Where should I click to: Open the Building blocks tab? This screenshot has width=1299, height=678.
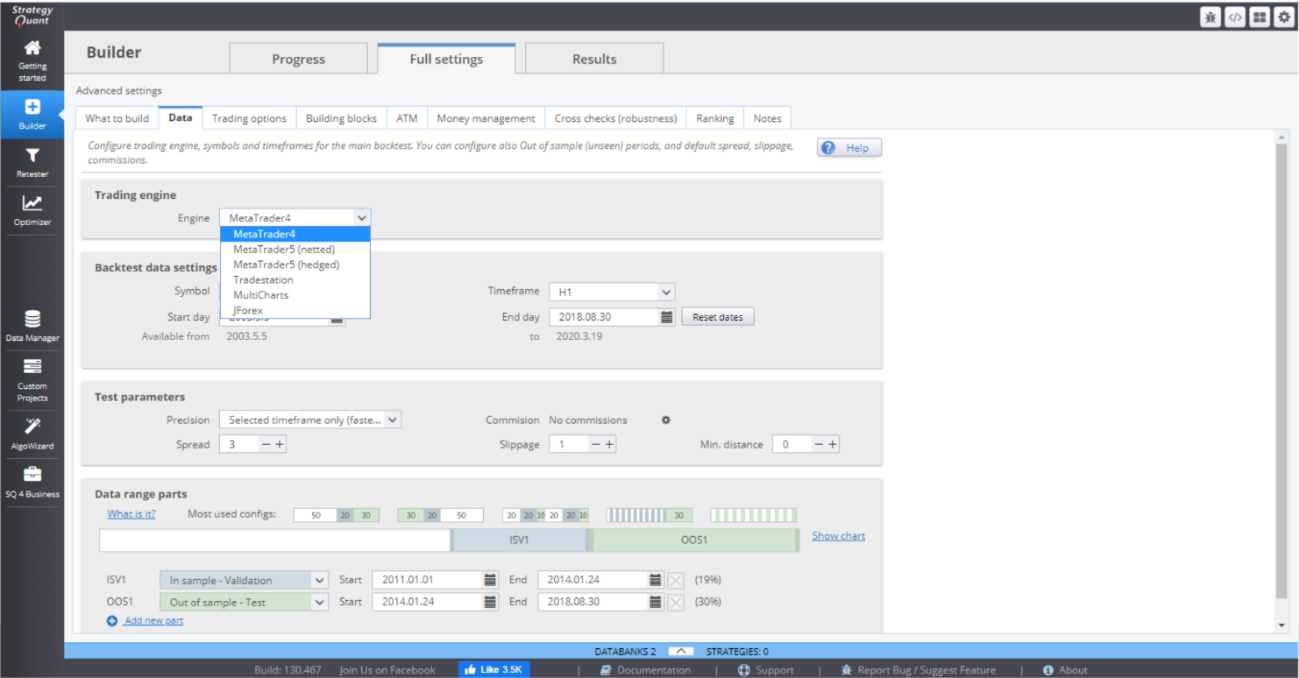[341, 118]
